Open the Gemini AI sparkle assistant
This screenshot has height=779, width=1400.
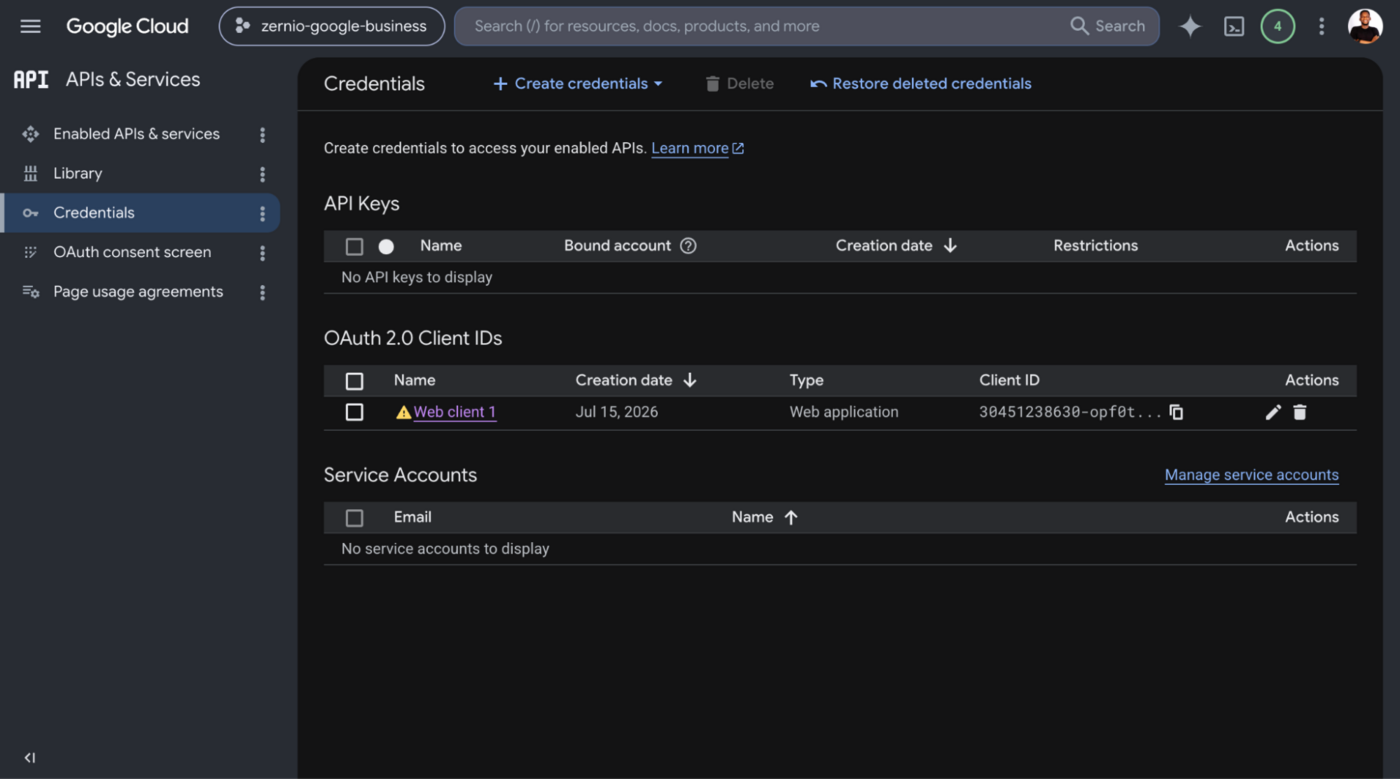(x=1190, y=27)
